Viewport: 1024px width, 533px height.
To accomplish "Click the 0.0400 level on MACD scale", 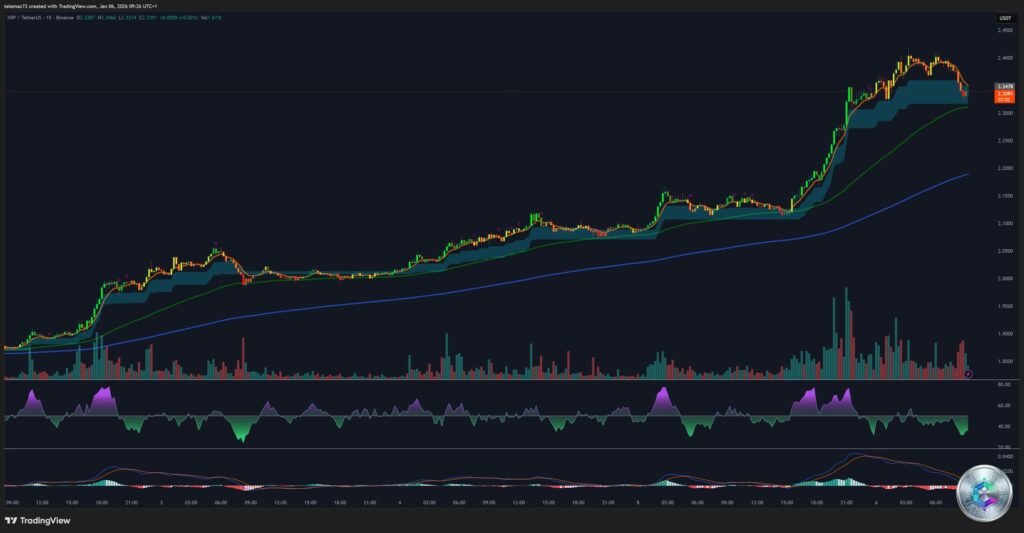I will pos(1003,455).
